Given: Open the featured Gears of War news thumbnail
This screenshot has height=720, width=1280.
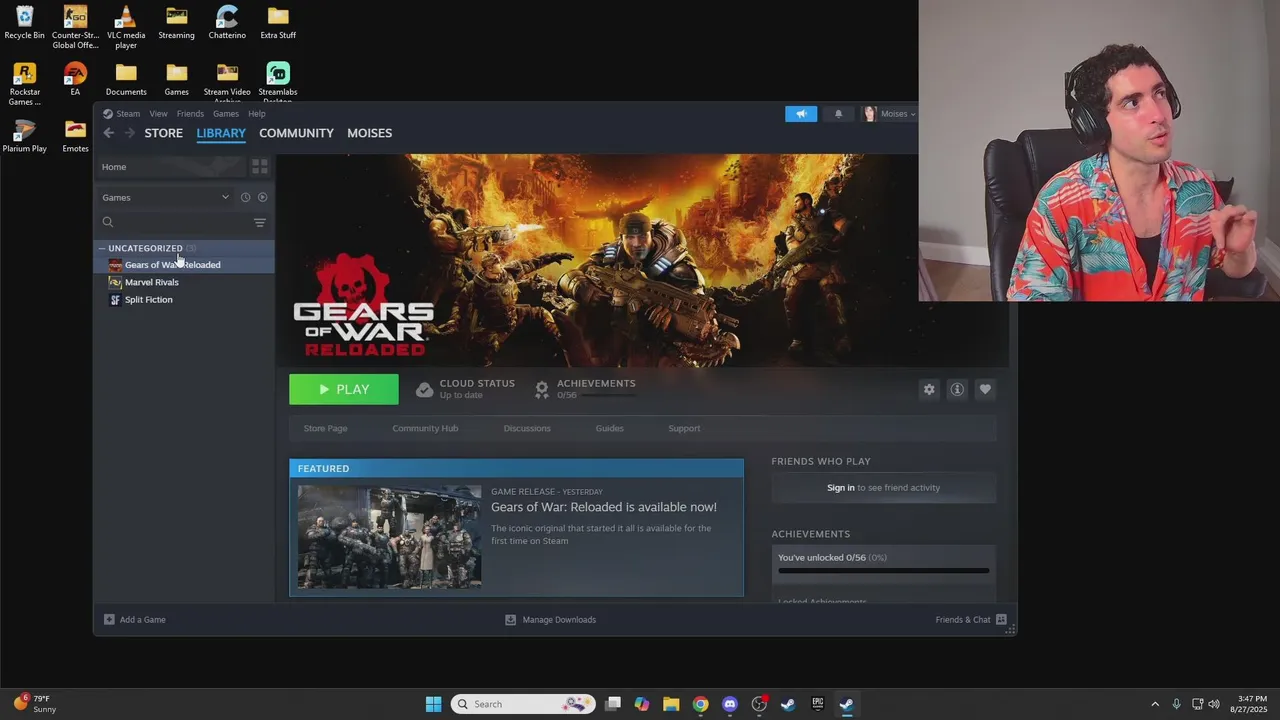Looking at the screenshot, I should tap(389, 537).
